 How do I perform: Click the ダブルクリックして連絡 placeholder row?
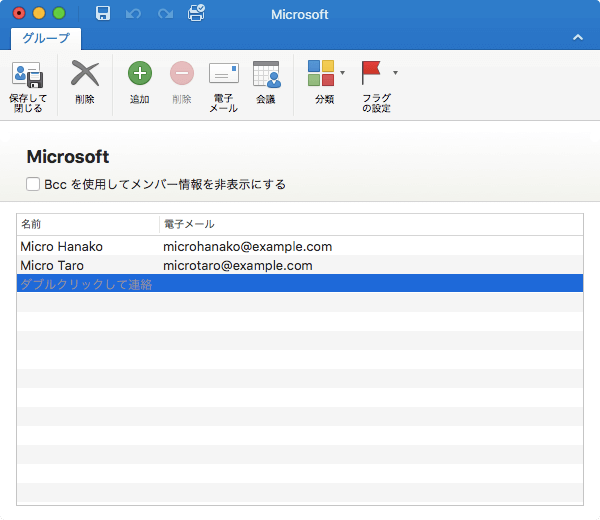click(300, 284)
